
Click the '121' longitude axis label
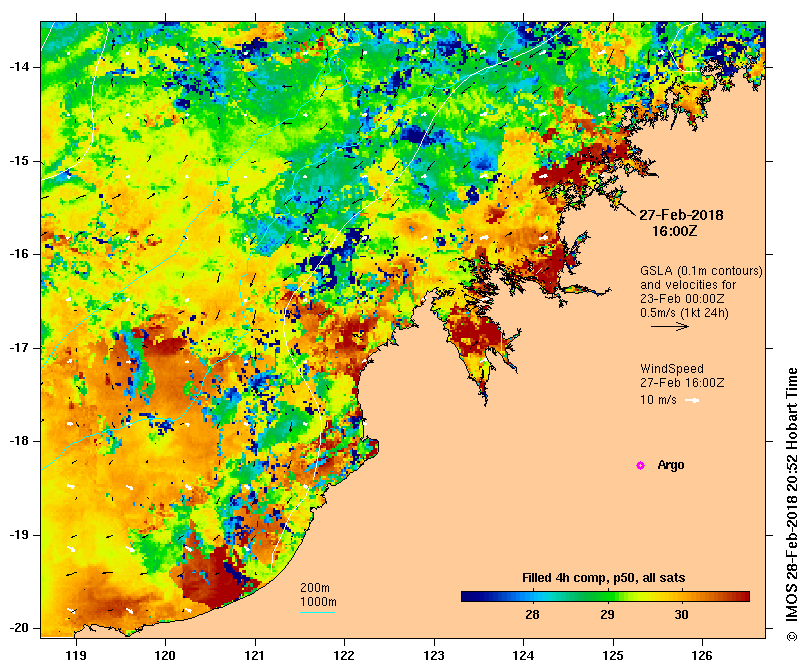pos(255,655)
